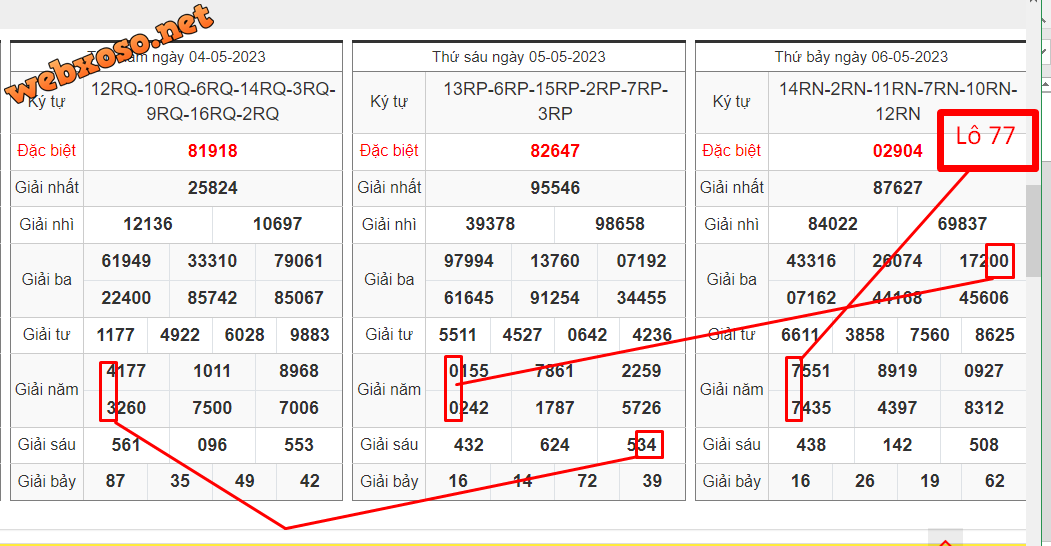Open the Thứ sáu ngày 05-05-2023 header

tap(518, 57)
